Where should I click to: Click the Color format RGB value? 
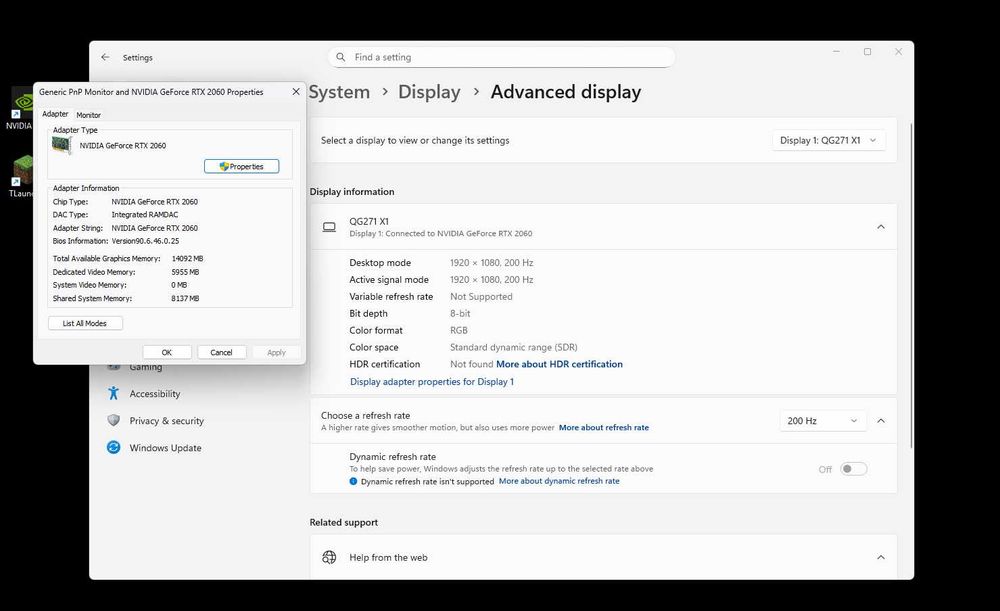point(459,330)
